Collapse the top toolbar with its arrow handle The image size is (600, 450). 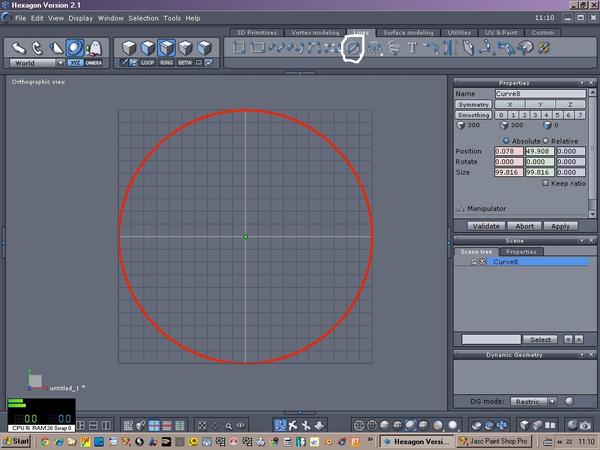(300, 73)
